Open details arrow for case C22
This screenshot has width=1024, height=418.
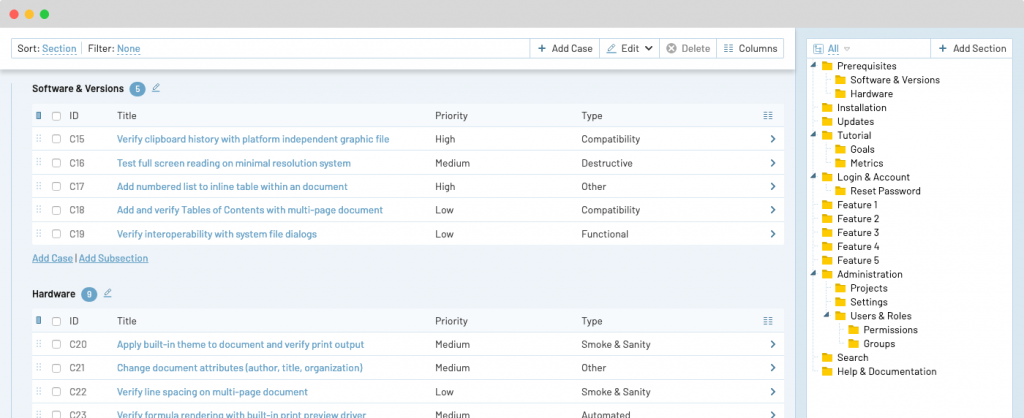773,392
